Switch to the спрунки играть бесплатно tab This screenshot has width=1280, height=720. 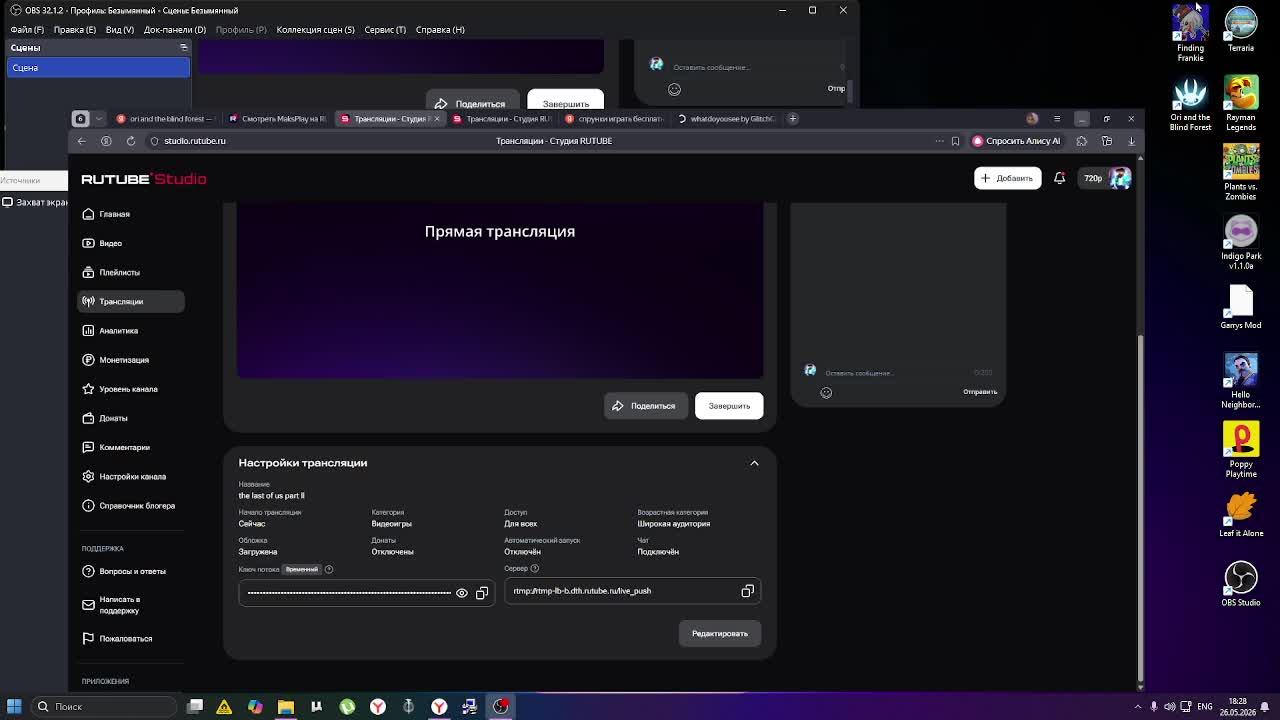[614, 119]
